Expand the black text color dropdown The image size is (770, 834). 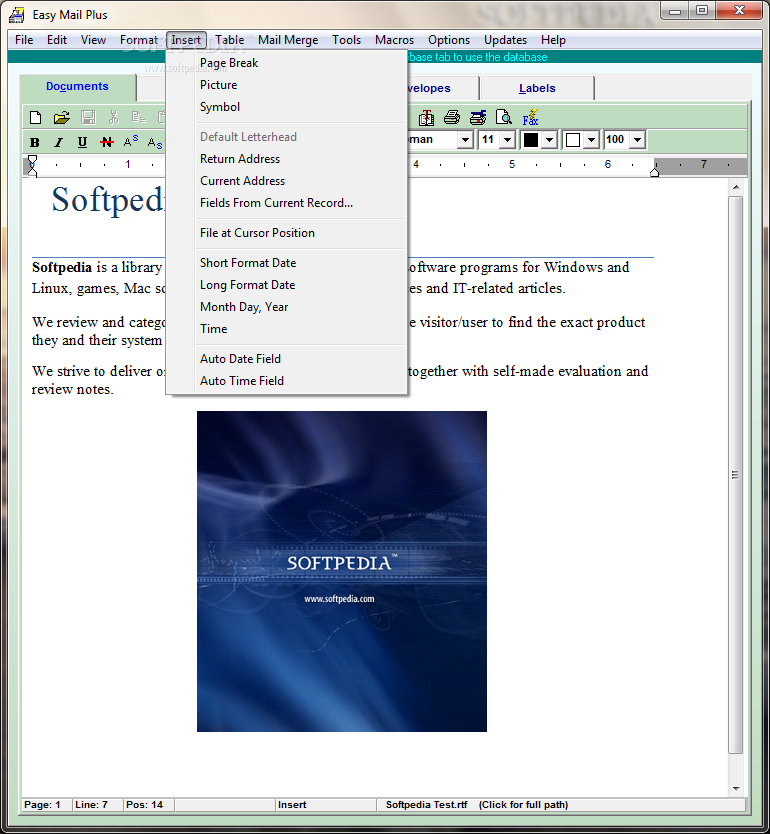click(550, 140)
